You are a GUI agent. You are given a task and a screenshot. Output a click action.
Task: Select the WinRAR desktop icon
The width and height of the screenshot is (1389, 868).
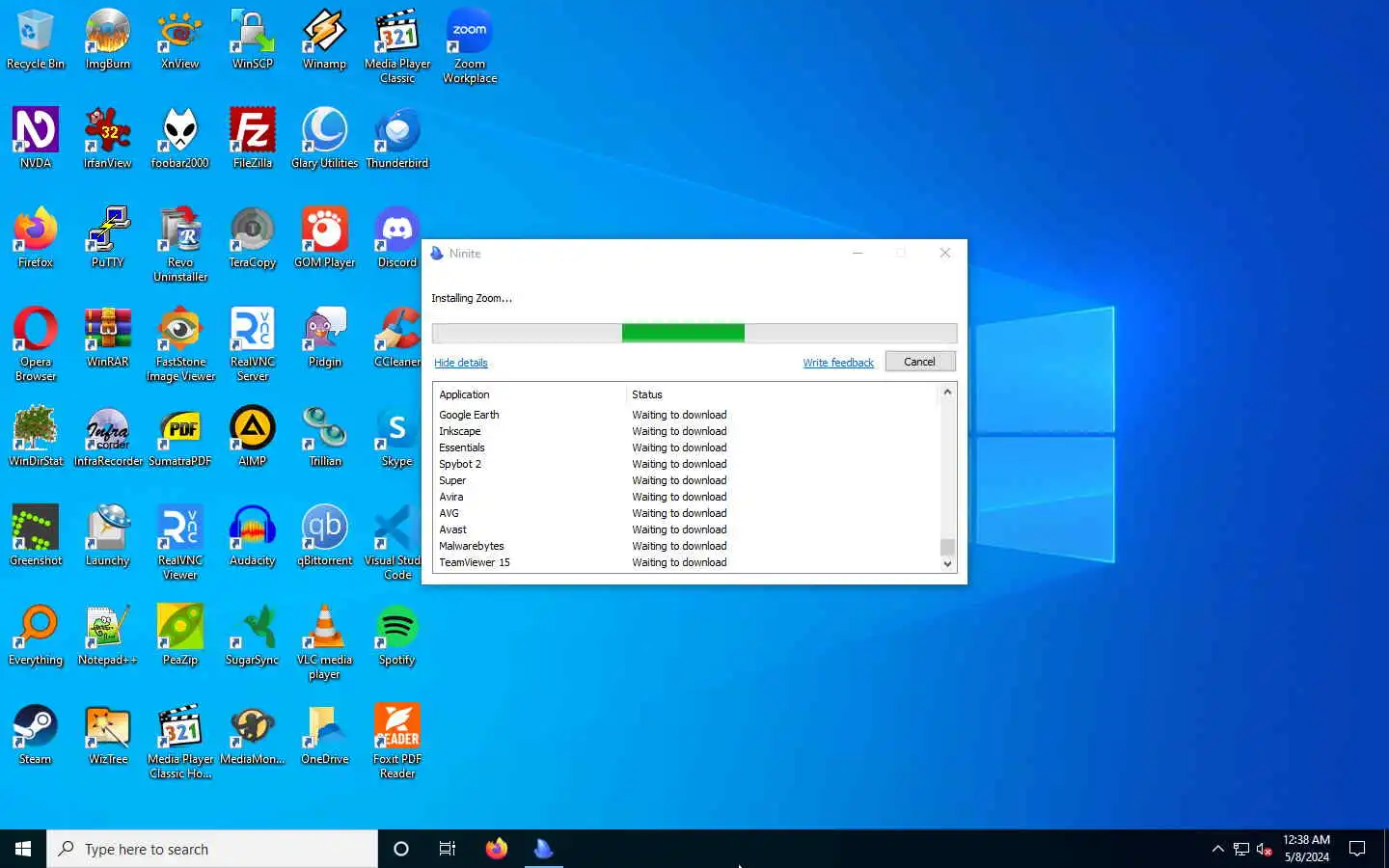pos(107,337)
